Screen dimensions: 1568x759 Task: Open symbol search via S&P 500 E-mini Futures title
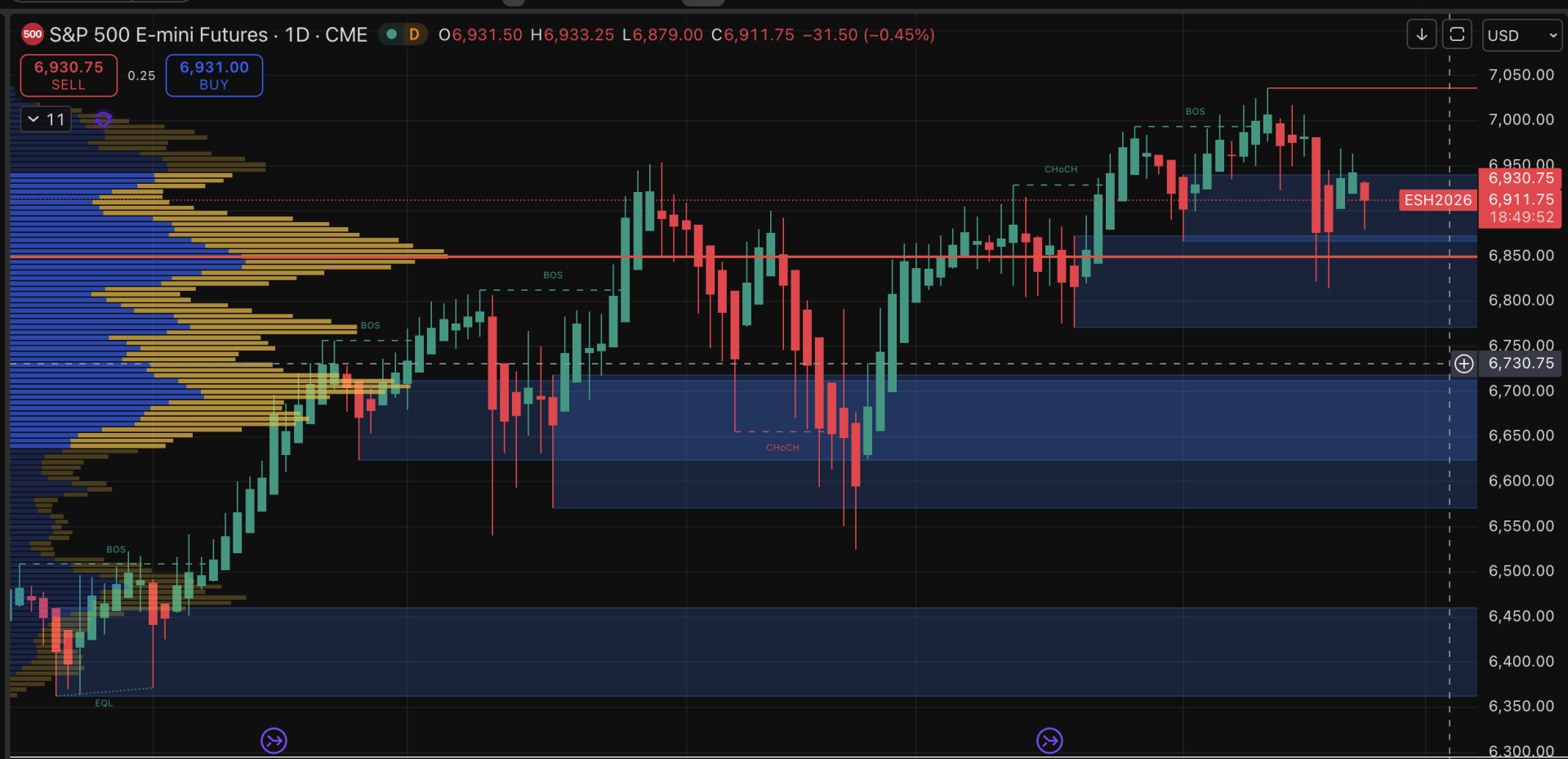pyautogui.click(x=158, y=34)
